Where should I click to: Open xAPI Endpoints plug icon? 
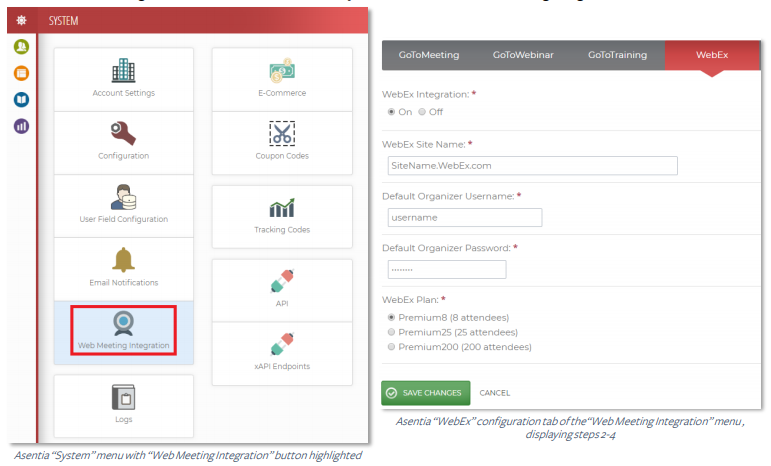(282, 344)
